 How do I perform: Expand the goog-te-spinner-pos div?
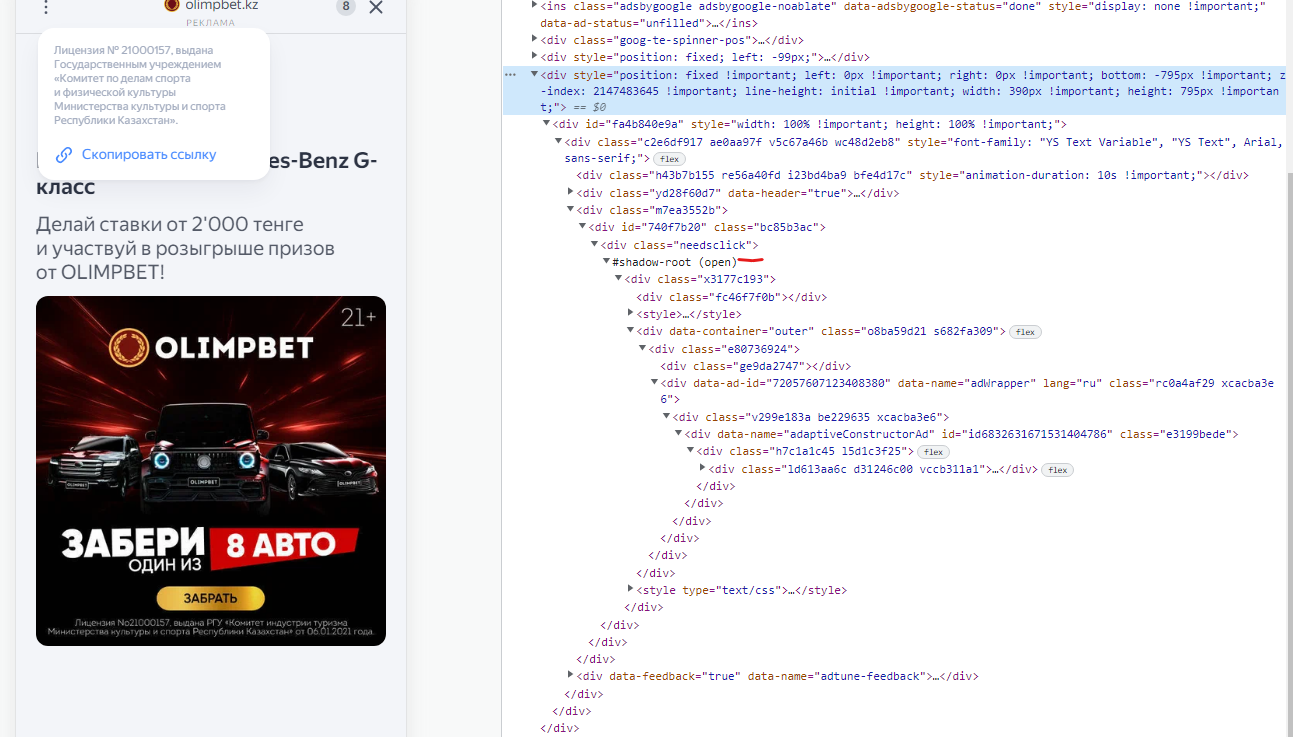(x=534, y=40)
